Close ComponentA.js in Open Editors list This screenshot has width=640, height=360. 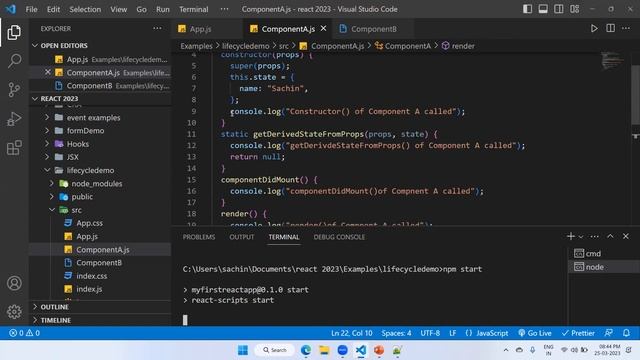(x=47, y=72)
